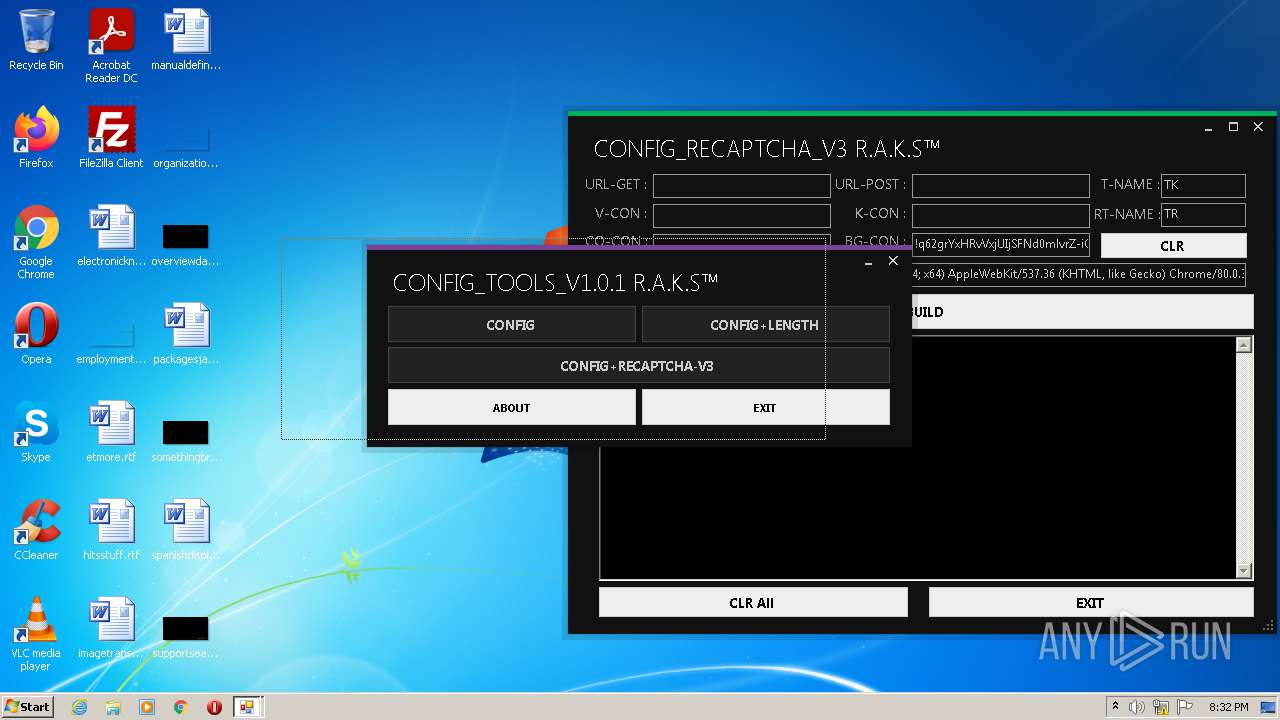Maximize the CONFIG_RECAPTCHA_V3 window

pos(1233,127)
